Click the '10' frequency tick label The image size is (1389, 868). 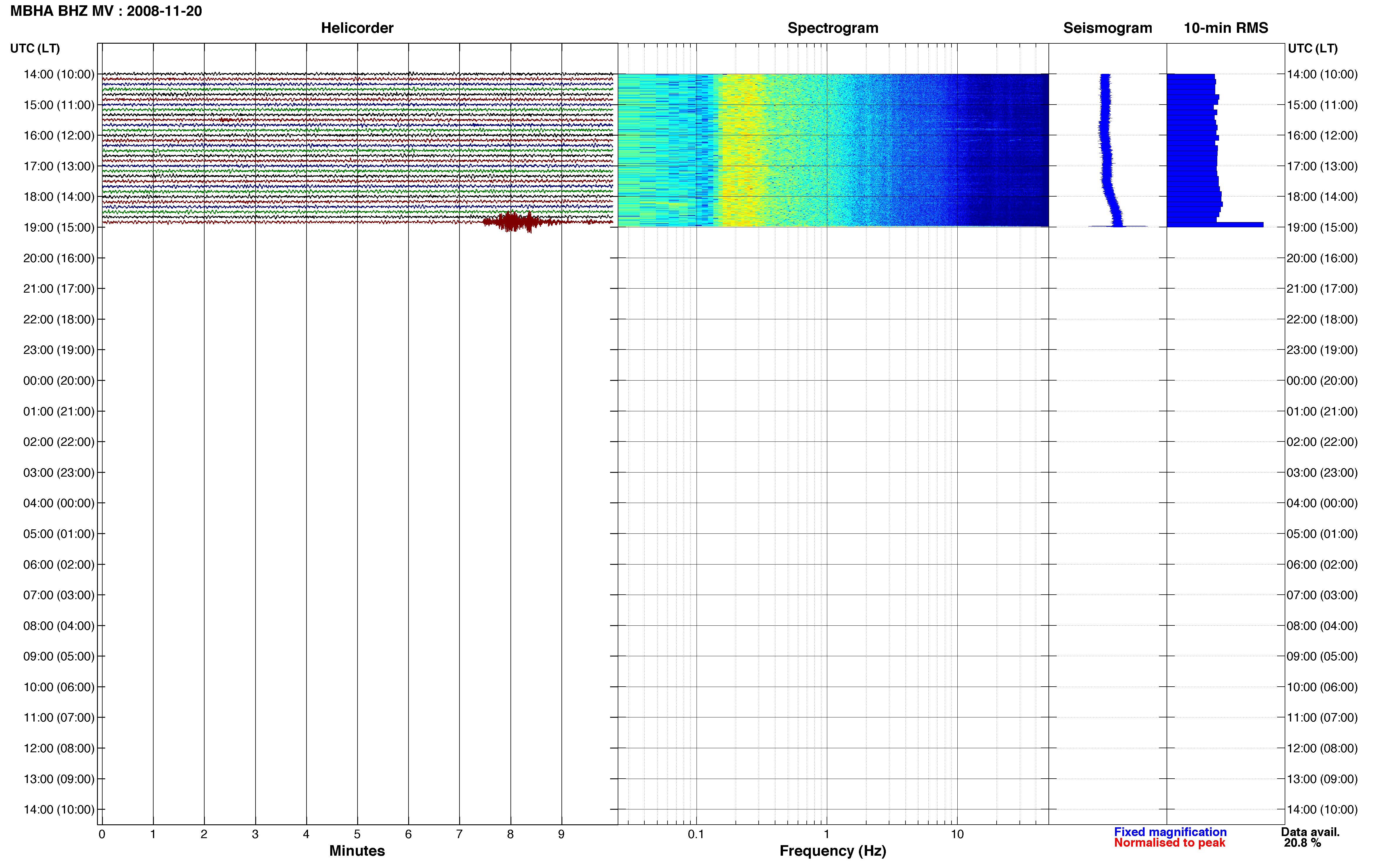tap(957, 834)
